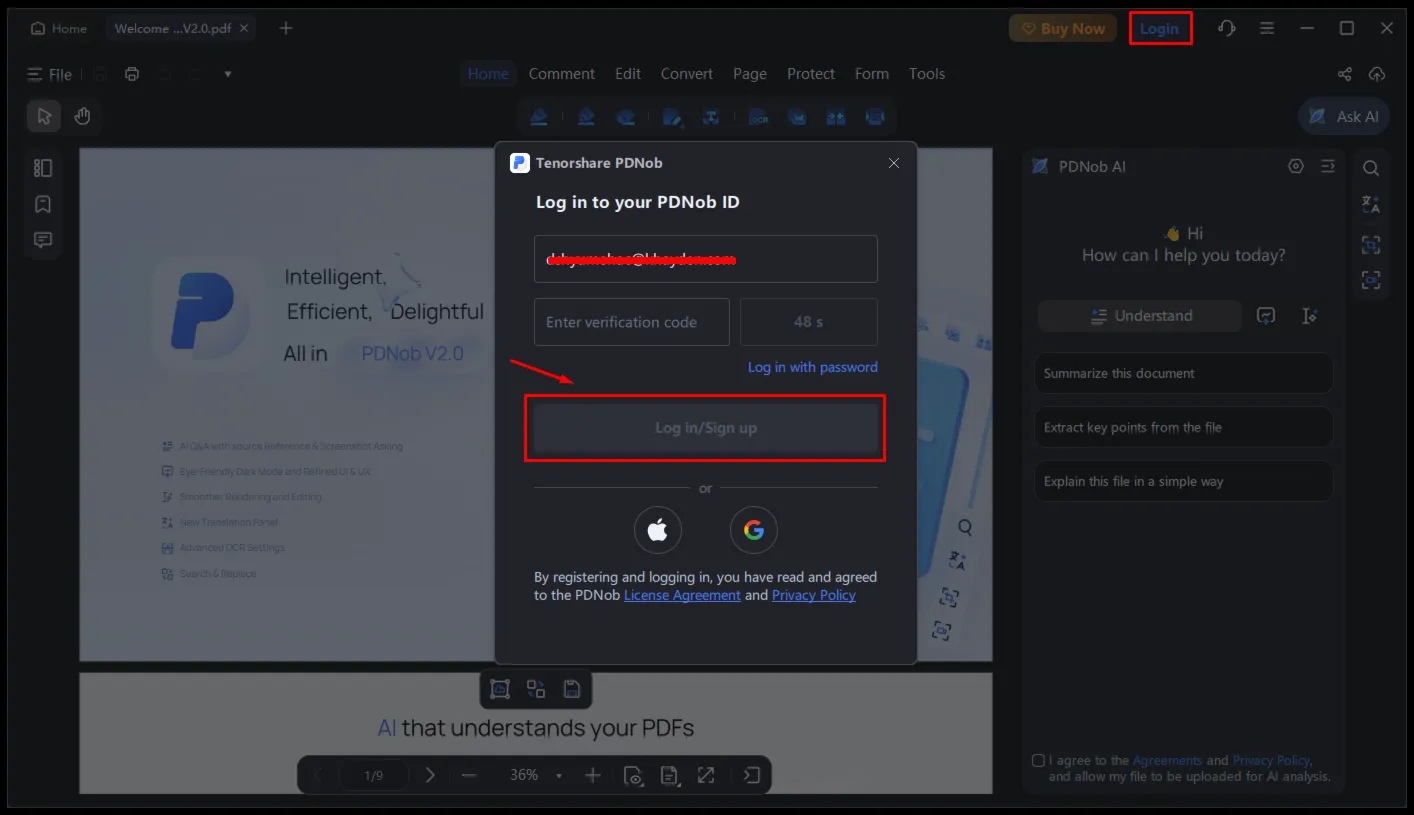Zoom in with the plus button
The height and width of the screenshot is (815, 1414).
(593, 775)
